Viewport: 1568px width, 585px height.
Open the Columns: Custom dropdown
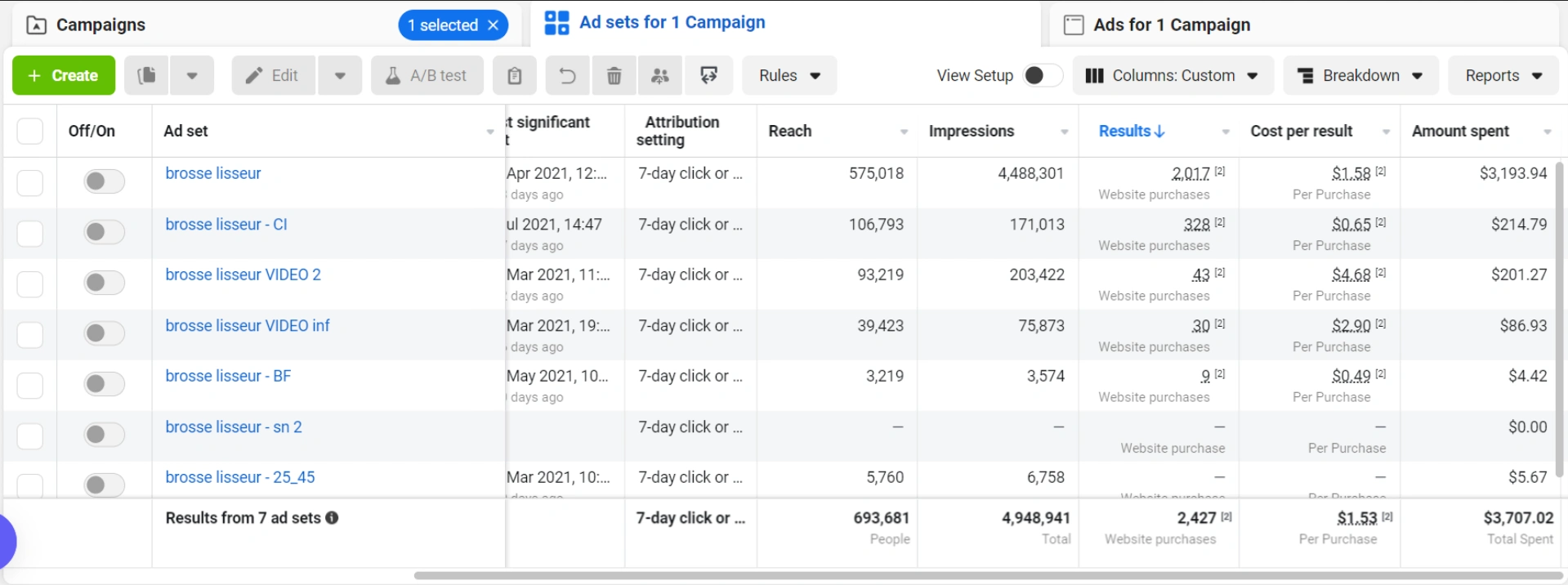tap(1172, 76)
